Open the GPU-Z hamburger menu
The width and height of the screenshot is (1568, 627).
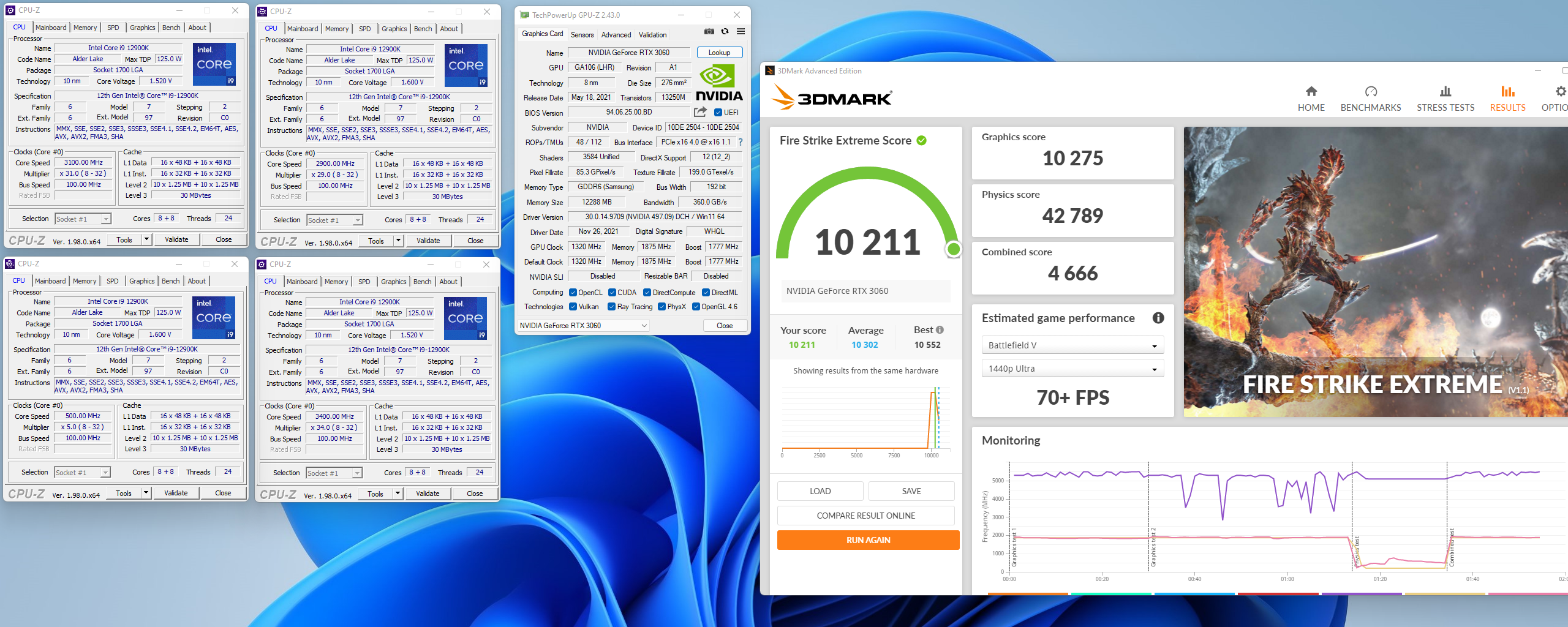pos(741,32)
